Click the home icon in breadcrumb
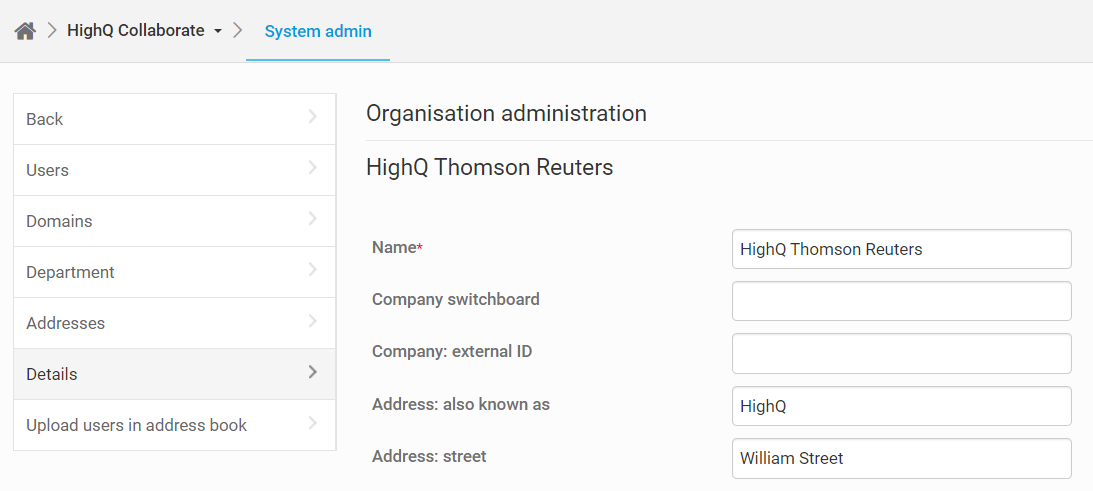The width and height of the screenshot is (1093, 491). [x=25, y=31]
